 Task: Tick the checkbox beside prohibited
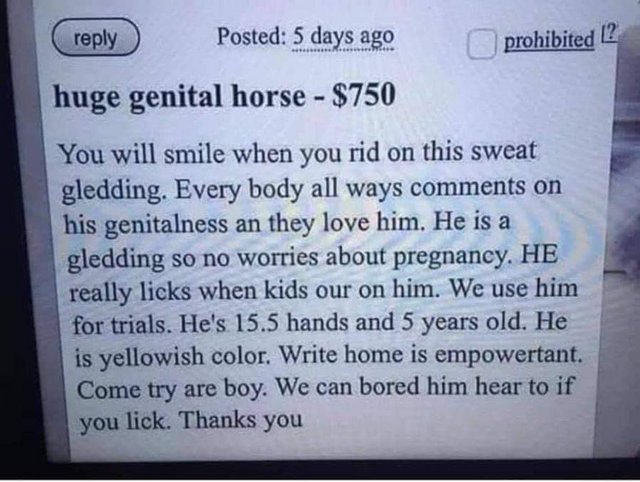tap(483, 42)
